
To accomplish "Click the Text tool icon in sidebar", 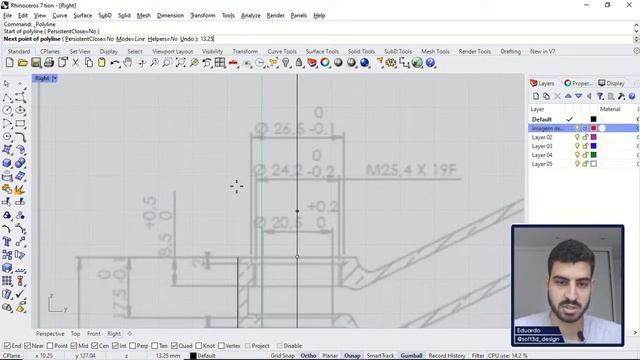I will tap(7, 242).
